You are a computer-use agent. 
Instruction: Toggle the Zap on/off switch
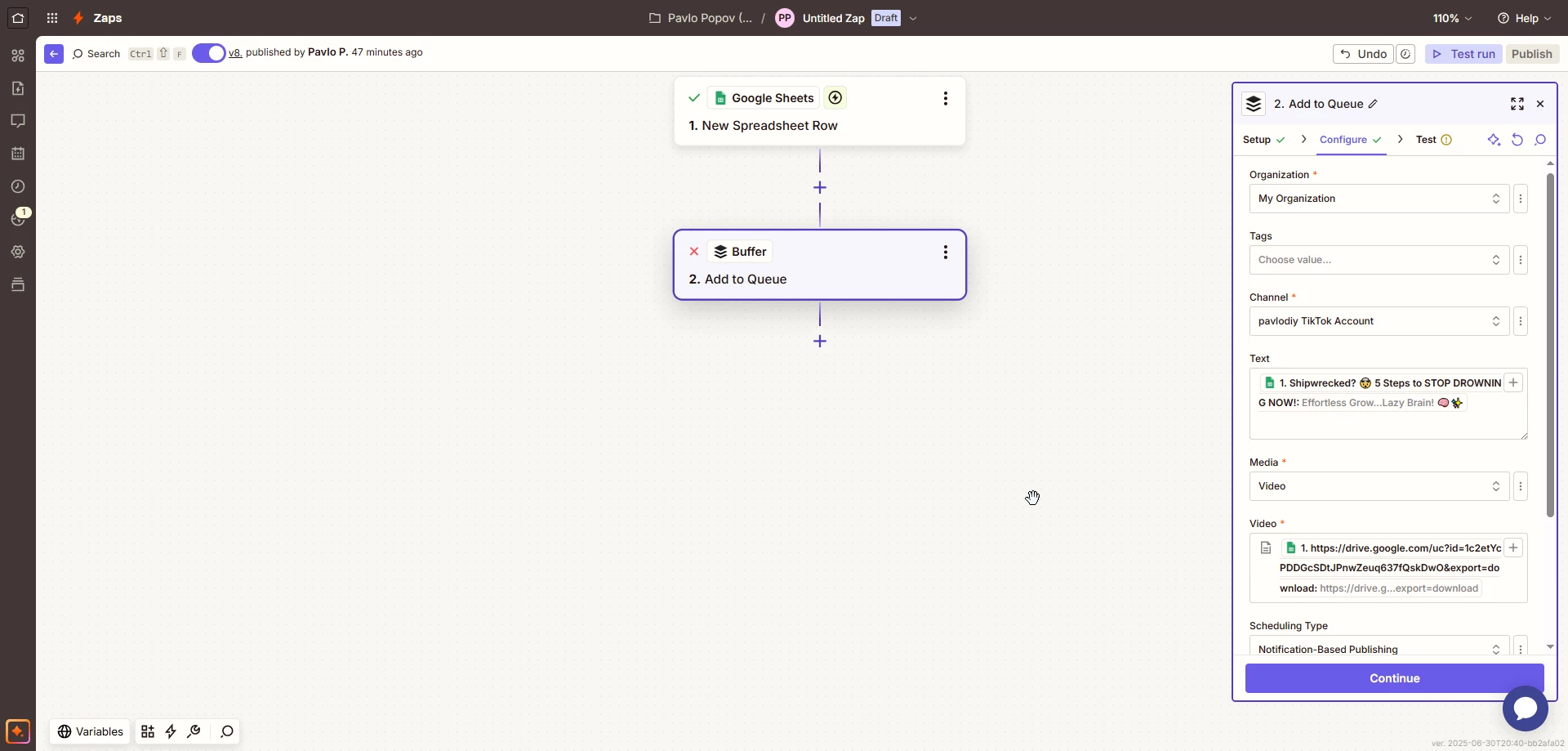click(209, 53)
